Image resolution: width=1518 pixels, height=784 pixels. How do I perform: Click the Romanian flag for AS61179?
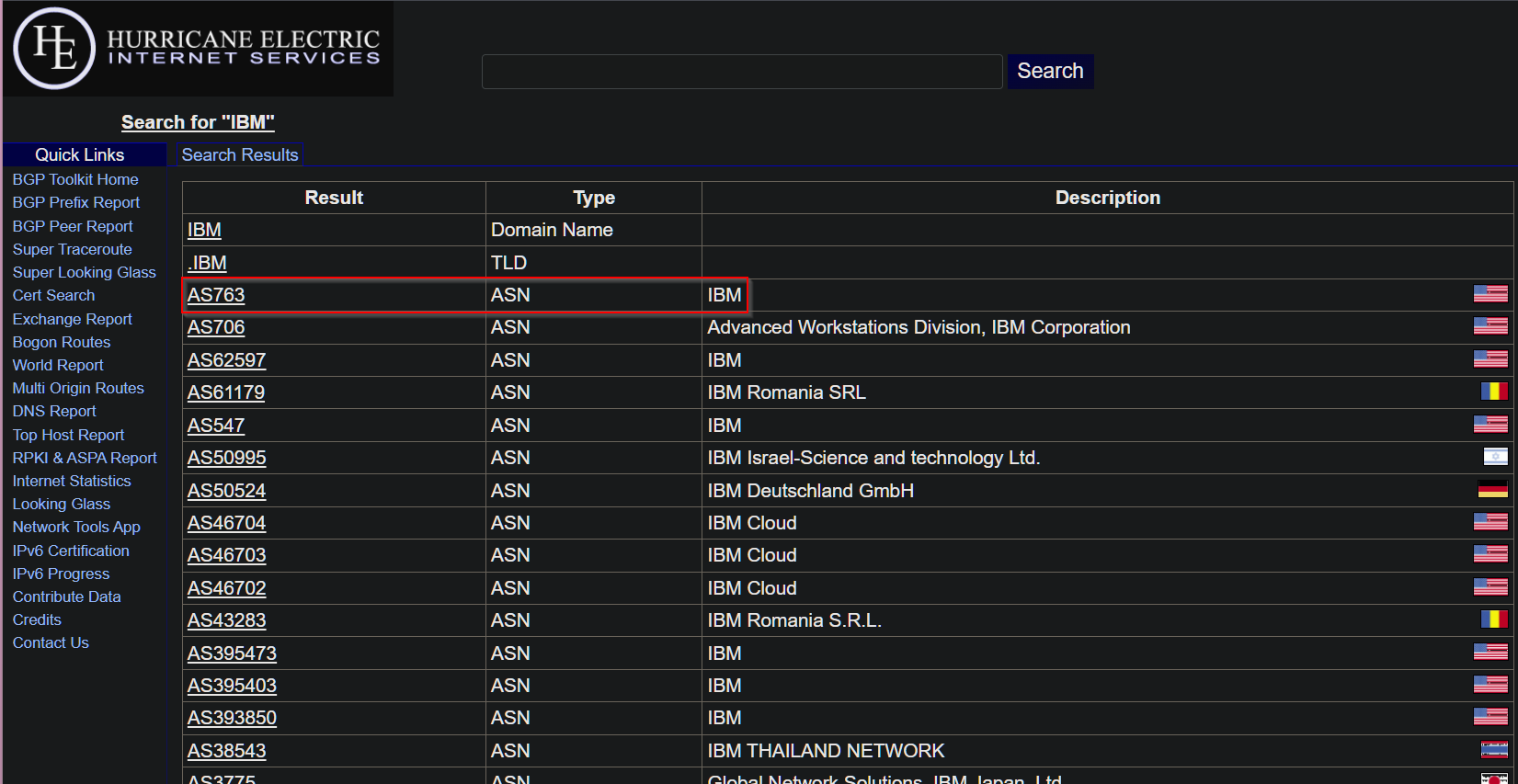tap(1494, 392)
